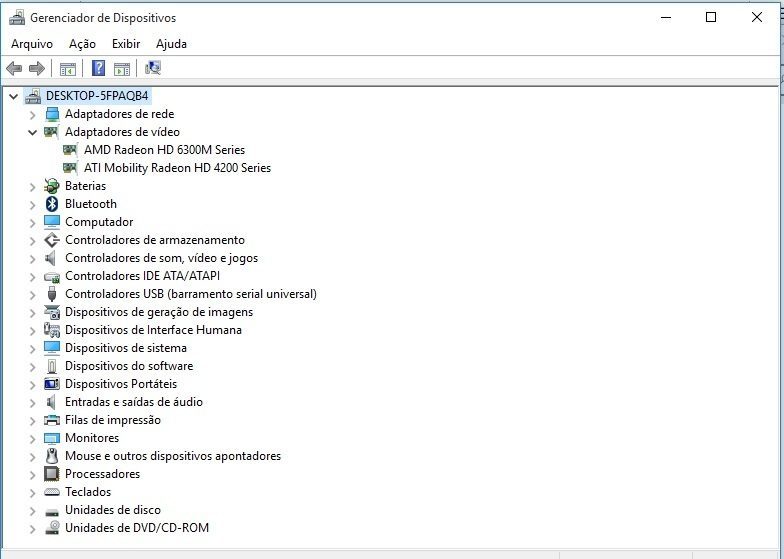Click the network adapter category icon
Image resolution: width=784 pixels, height=559 pixels.
[x=52, y=114]
